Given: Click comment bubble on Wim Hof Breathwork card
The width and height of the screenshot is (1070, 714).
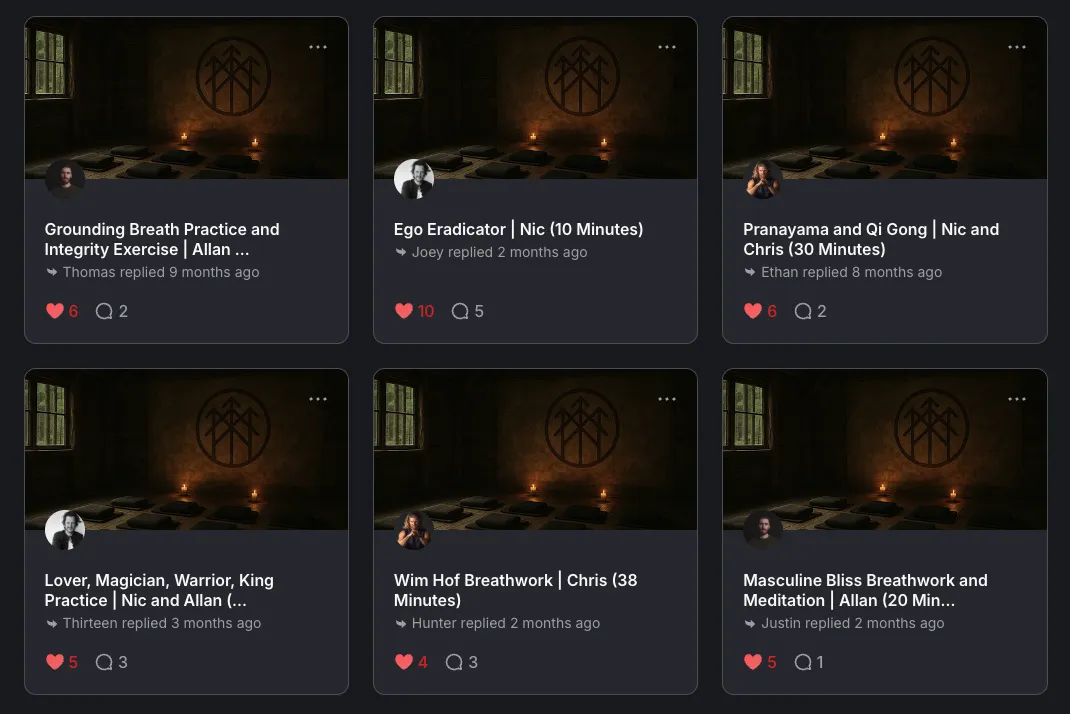Looking at the screenshot, I should click(x=454, y=662).
